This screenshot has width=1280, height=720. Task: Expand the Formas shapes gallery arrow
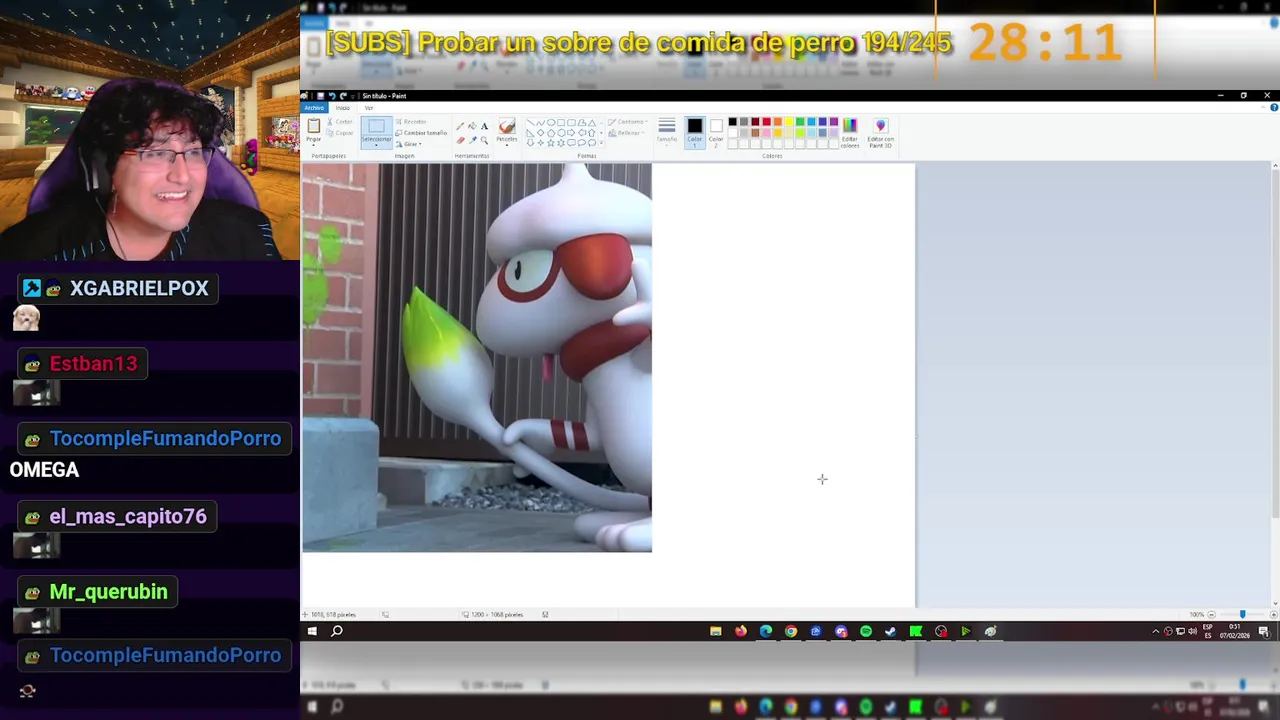tap(601, 143)
